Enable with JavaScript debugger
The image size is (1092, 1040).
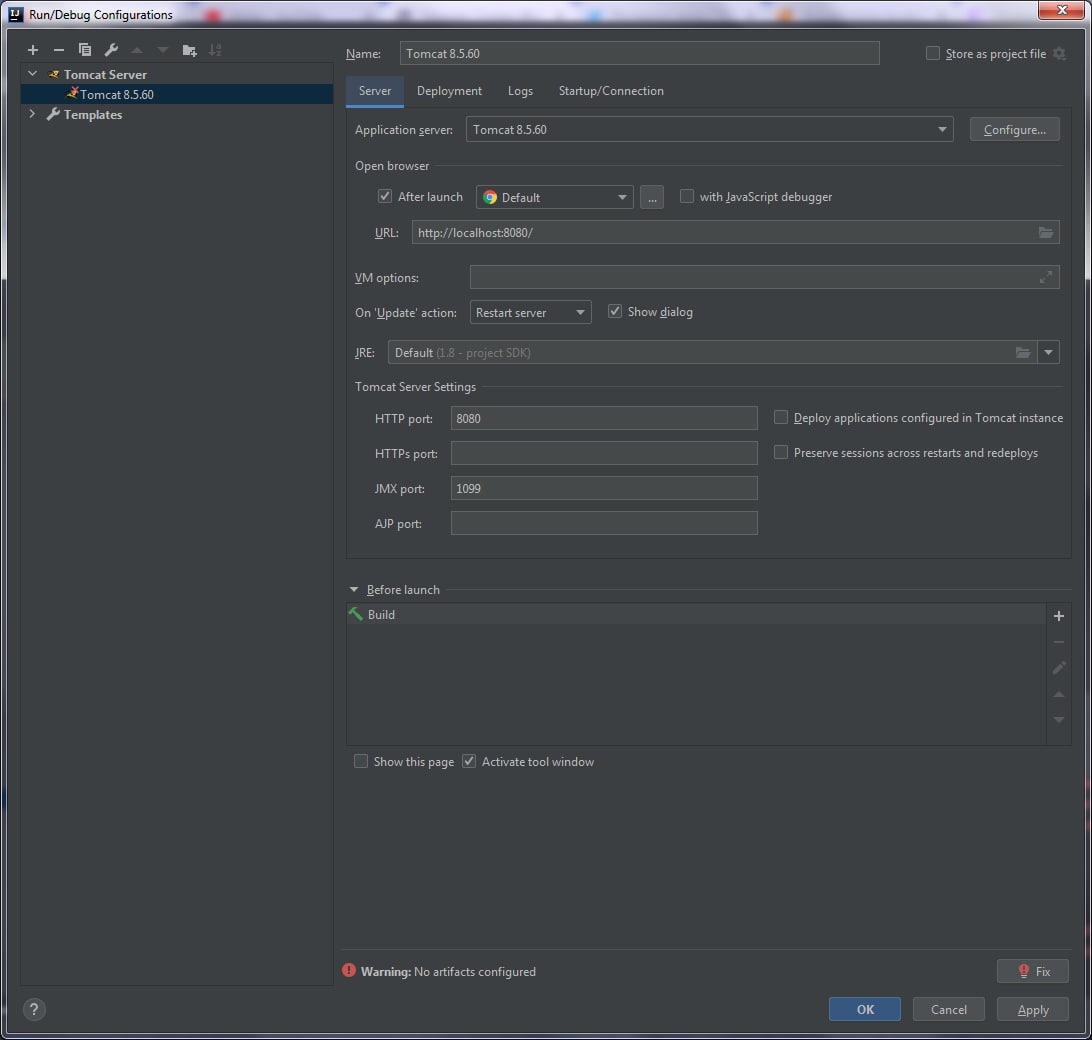[x=687, y=196]
